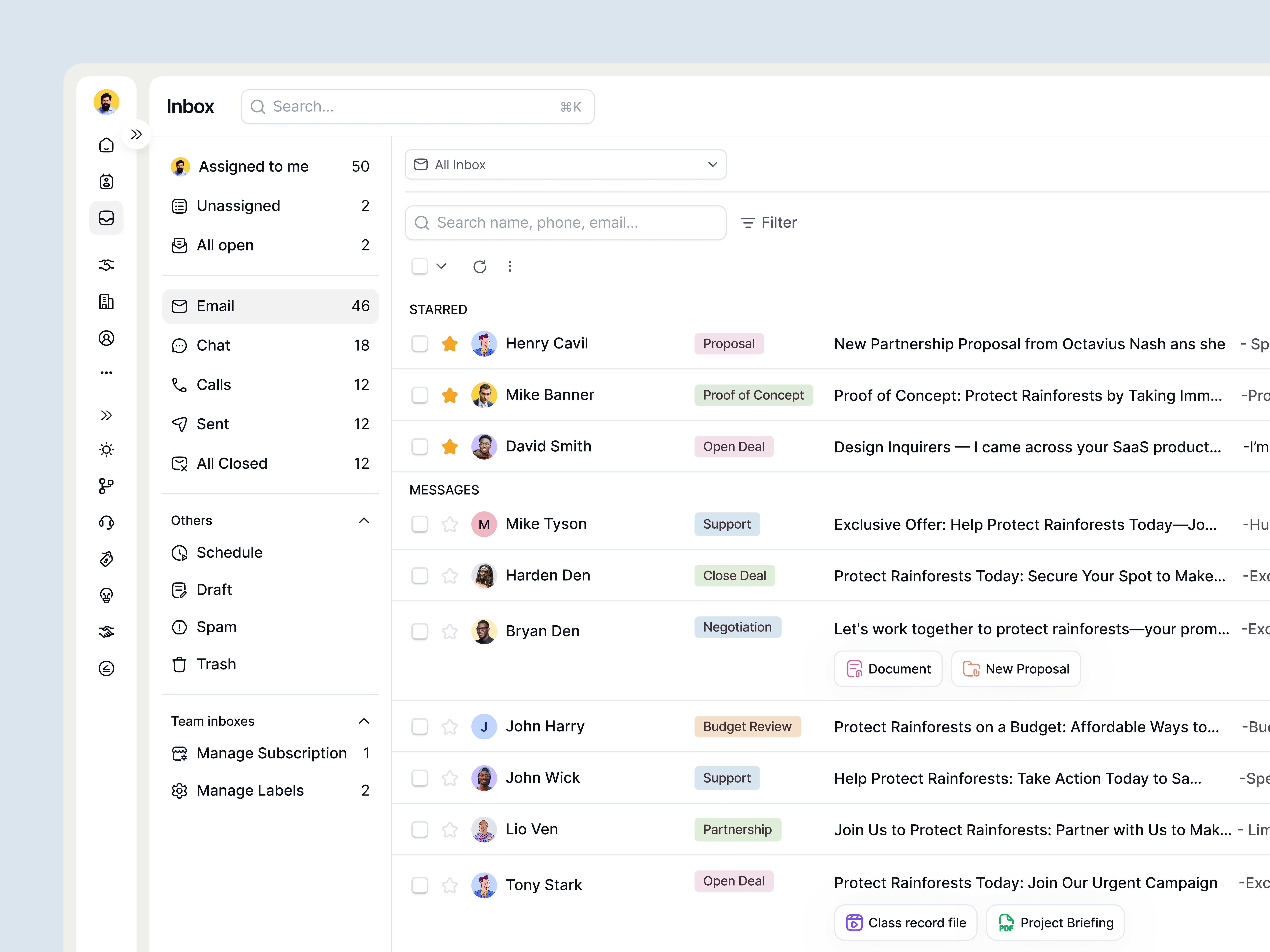
Task: Open the contacts badge icon in sidebar
Action: (x=106, y=182)
